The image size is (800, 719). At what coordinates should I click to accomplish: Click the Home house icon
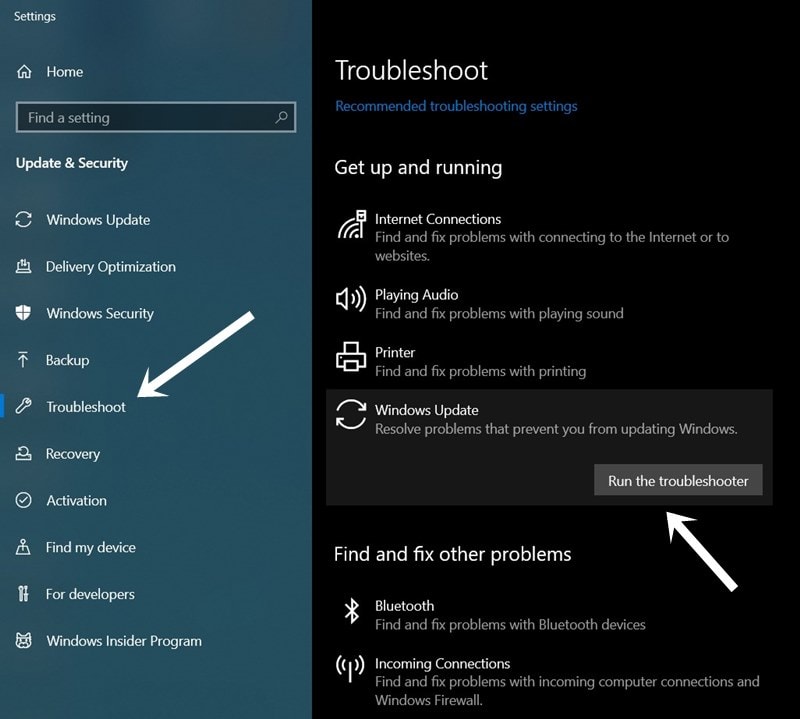(x=24, y=72)
